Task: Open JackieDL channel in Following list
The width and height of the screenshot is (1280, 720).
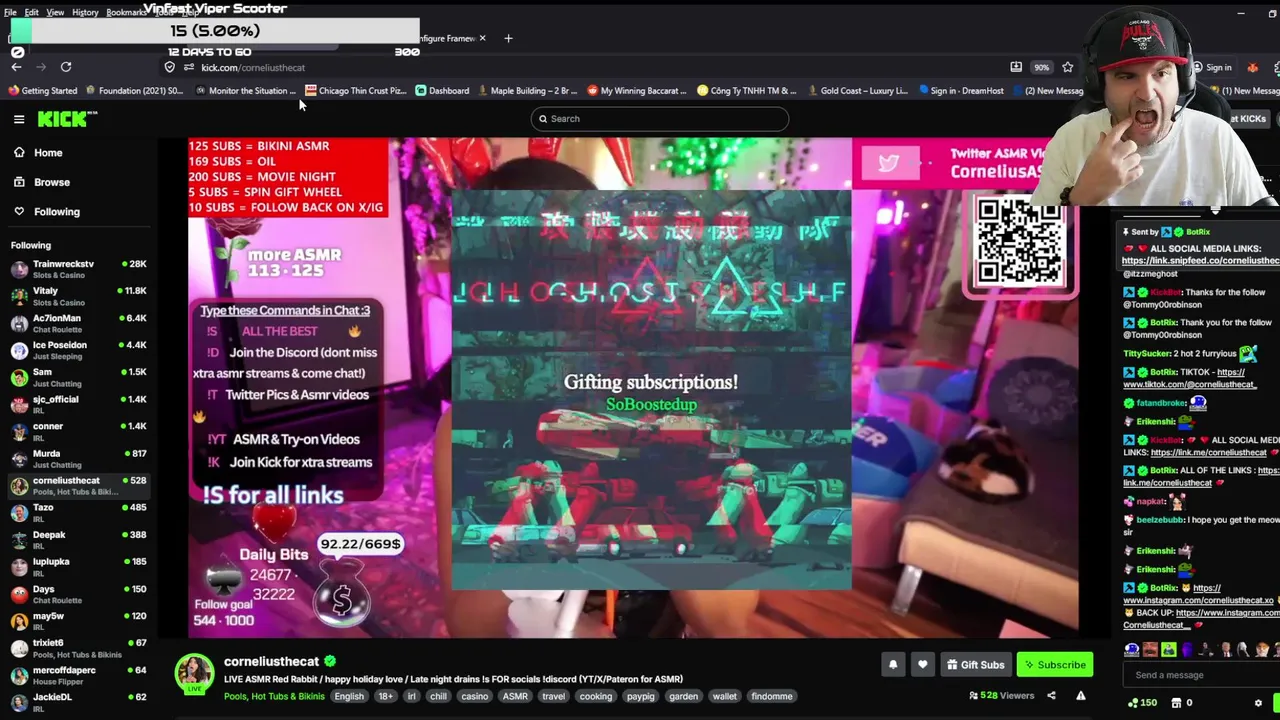Action: [x=78, y=702]
